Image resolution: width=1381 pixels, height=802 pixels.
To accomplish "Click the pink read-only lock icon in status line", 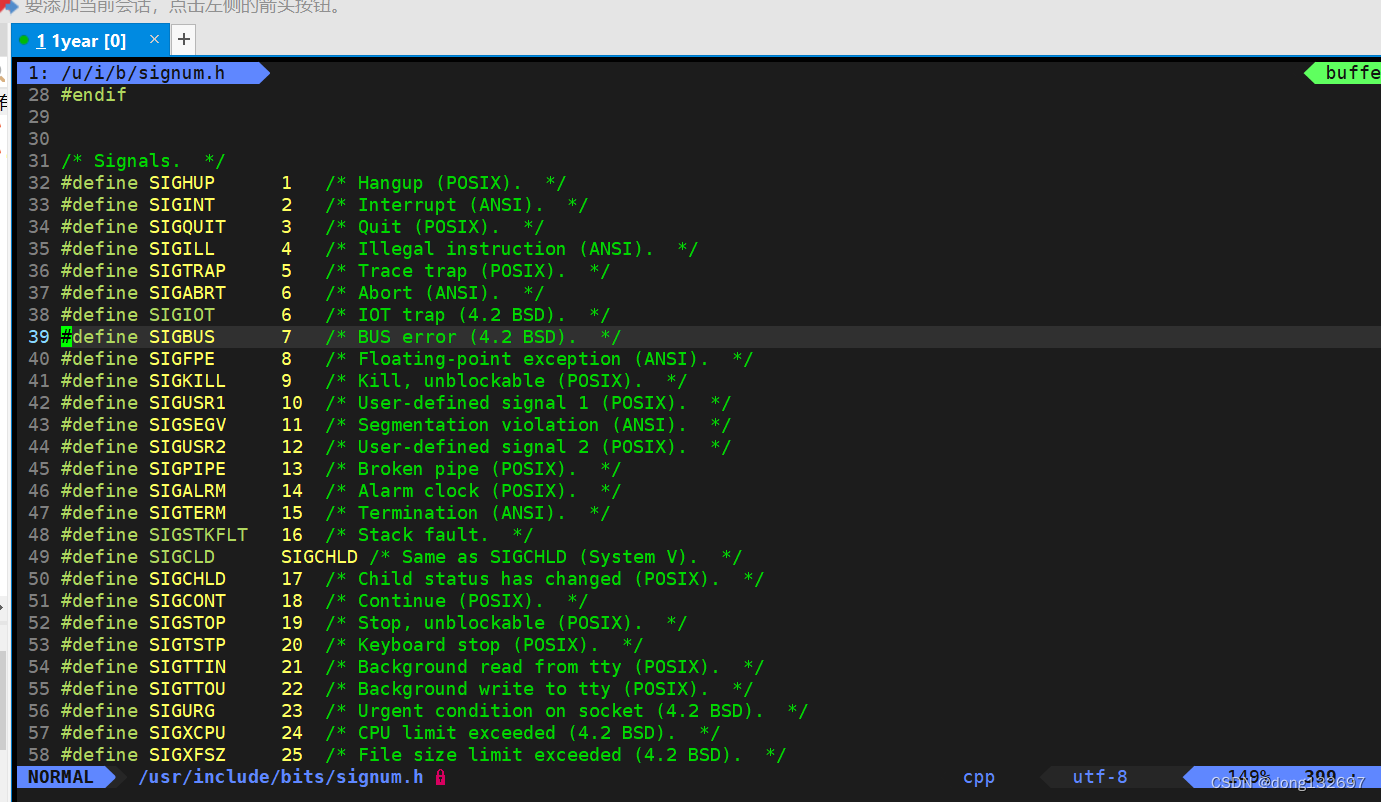I will [440, 777].
